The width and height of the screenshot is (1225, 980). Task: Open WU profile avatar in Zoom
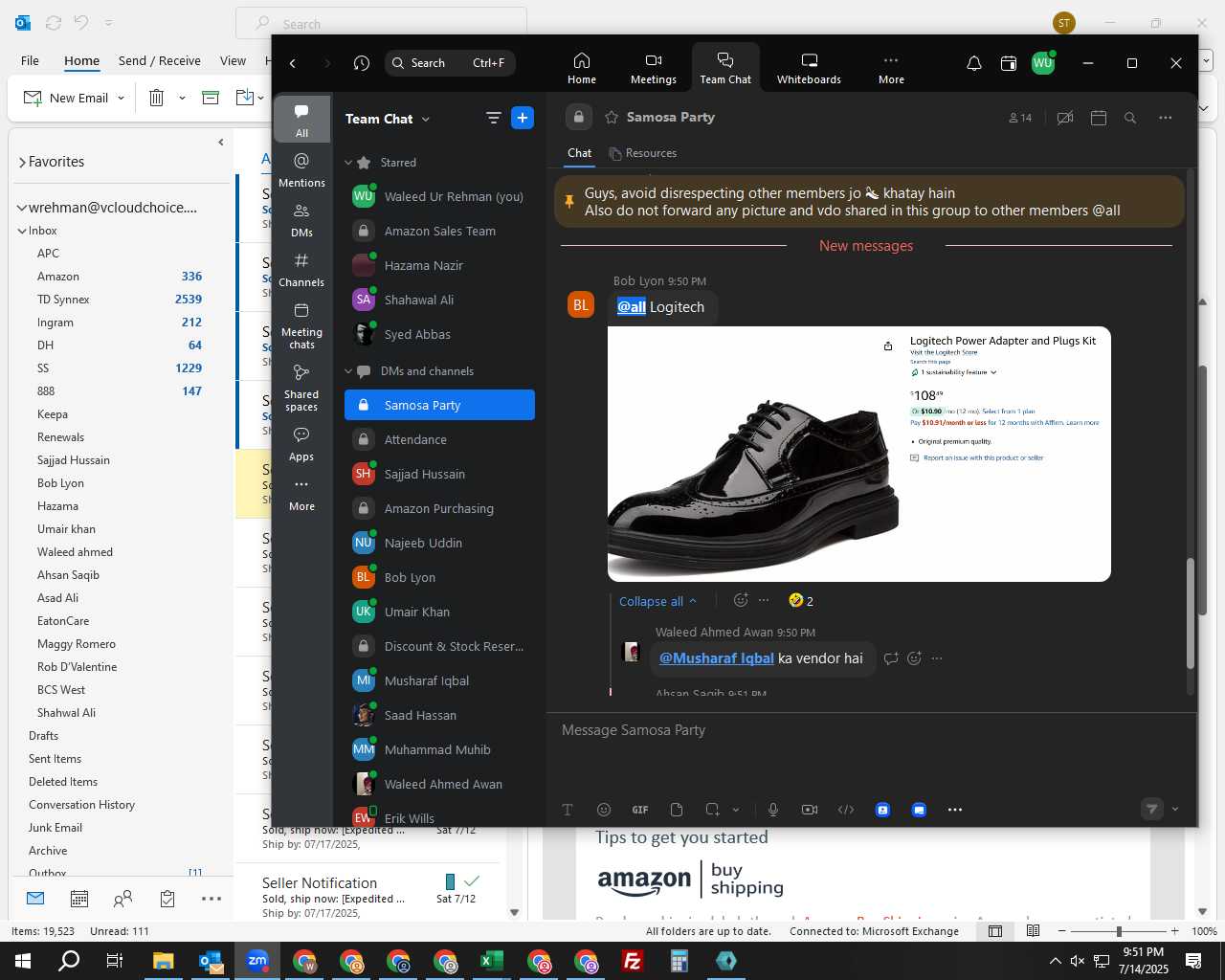click(1043, 63)
